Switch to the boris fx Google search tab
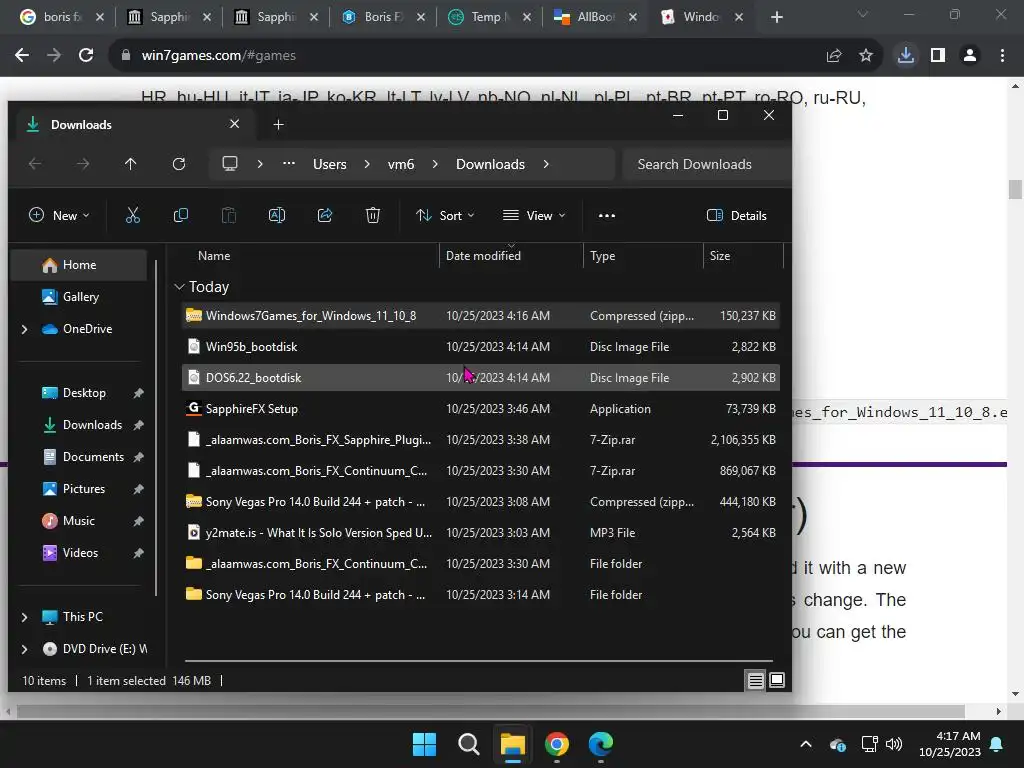1024x768 pixels. [x=62, y=17]
